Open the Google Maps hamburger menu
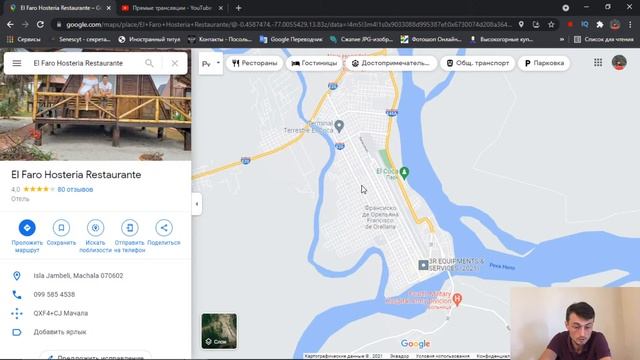The width and height of the screenshot is (640, 360). pos(17,63)
